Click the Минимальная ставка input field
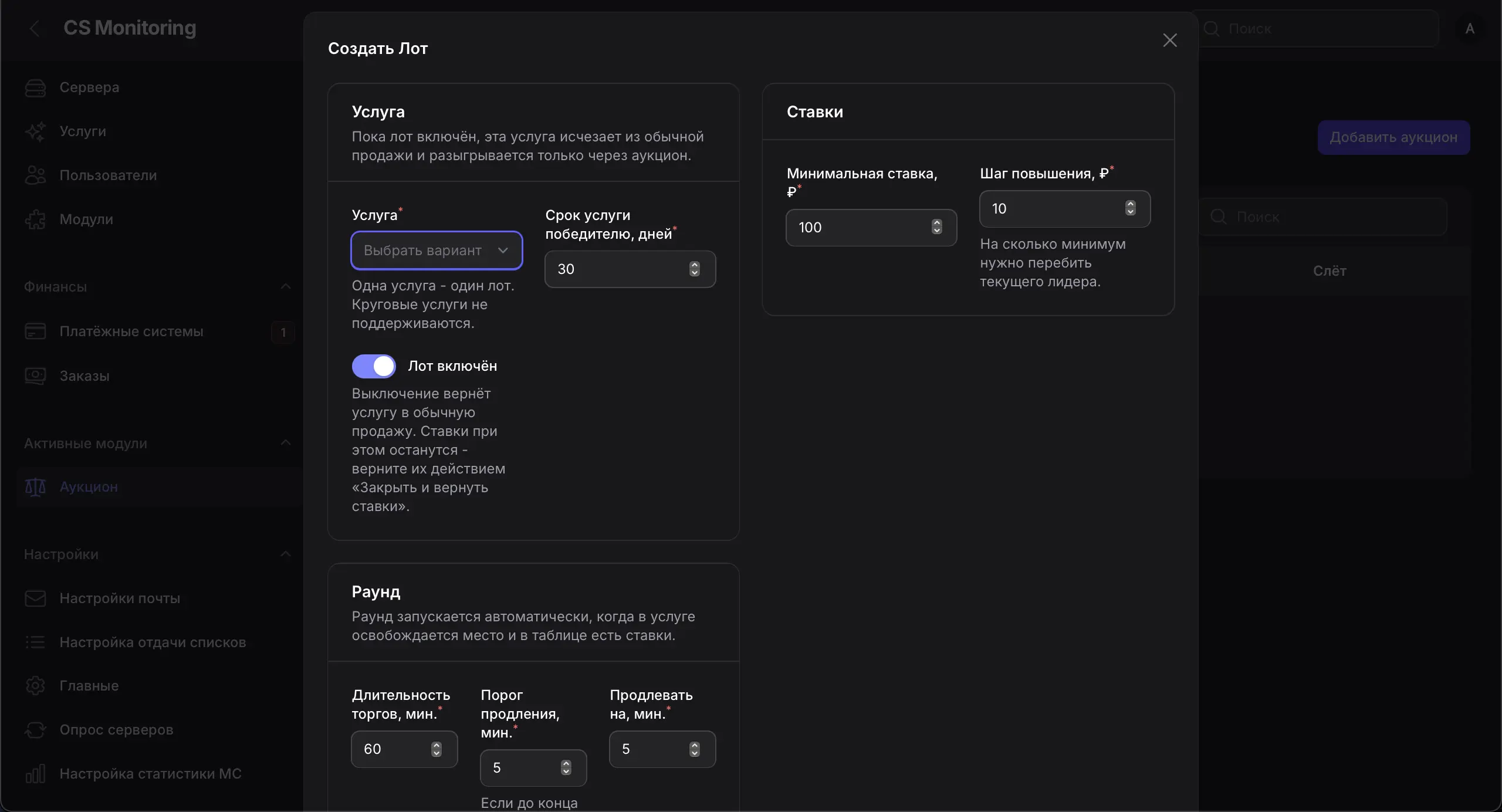This screenshot has width=1502, height=812. [x=871, y=228]
